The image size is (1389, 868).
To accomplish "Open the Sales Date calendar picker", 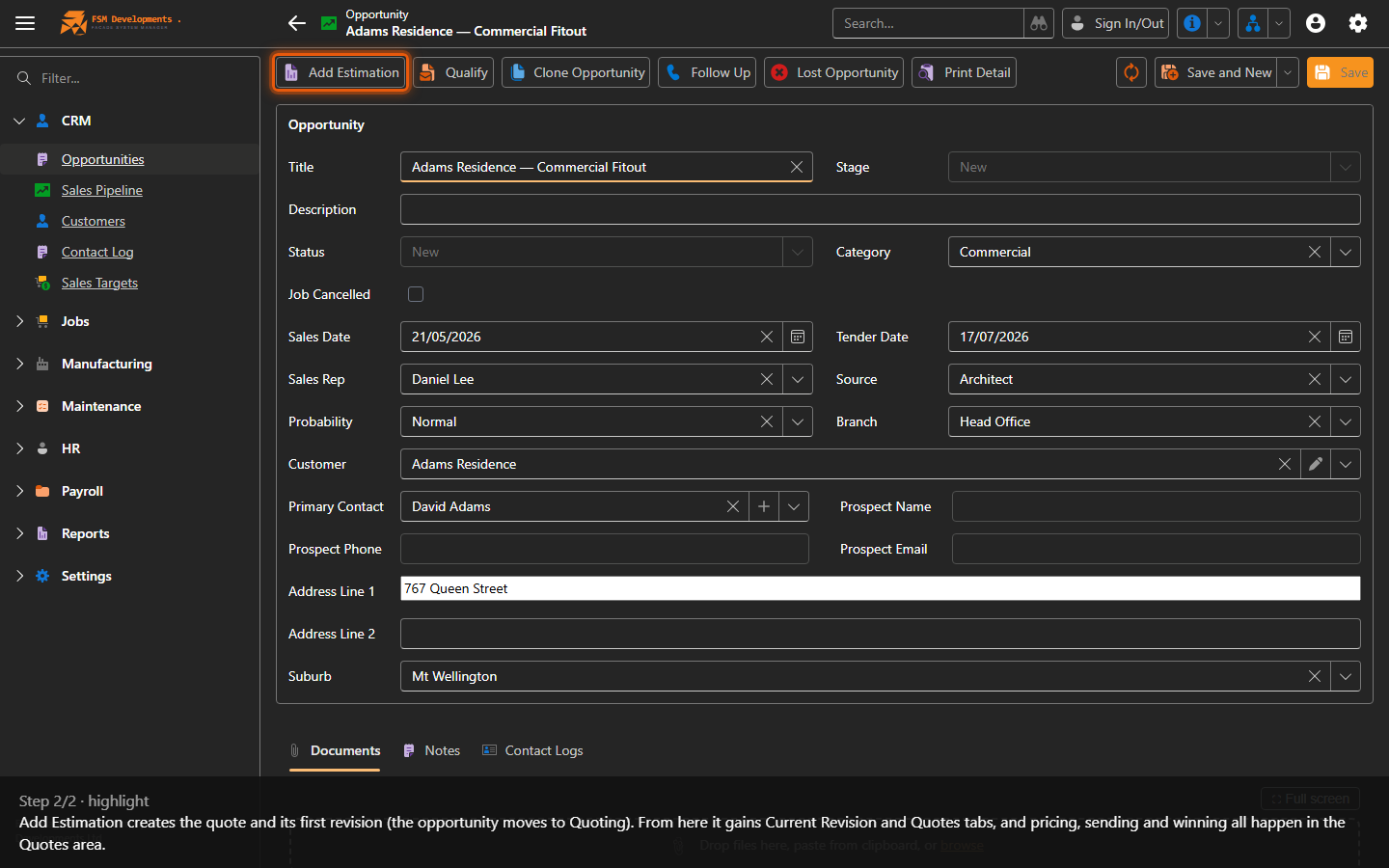I will (x=798, y=337).
